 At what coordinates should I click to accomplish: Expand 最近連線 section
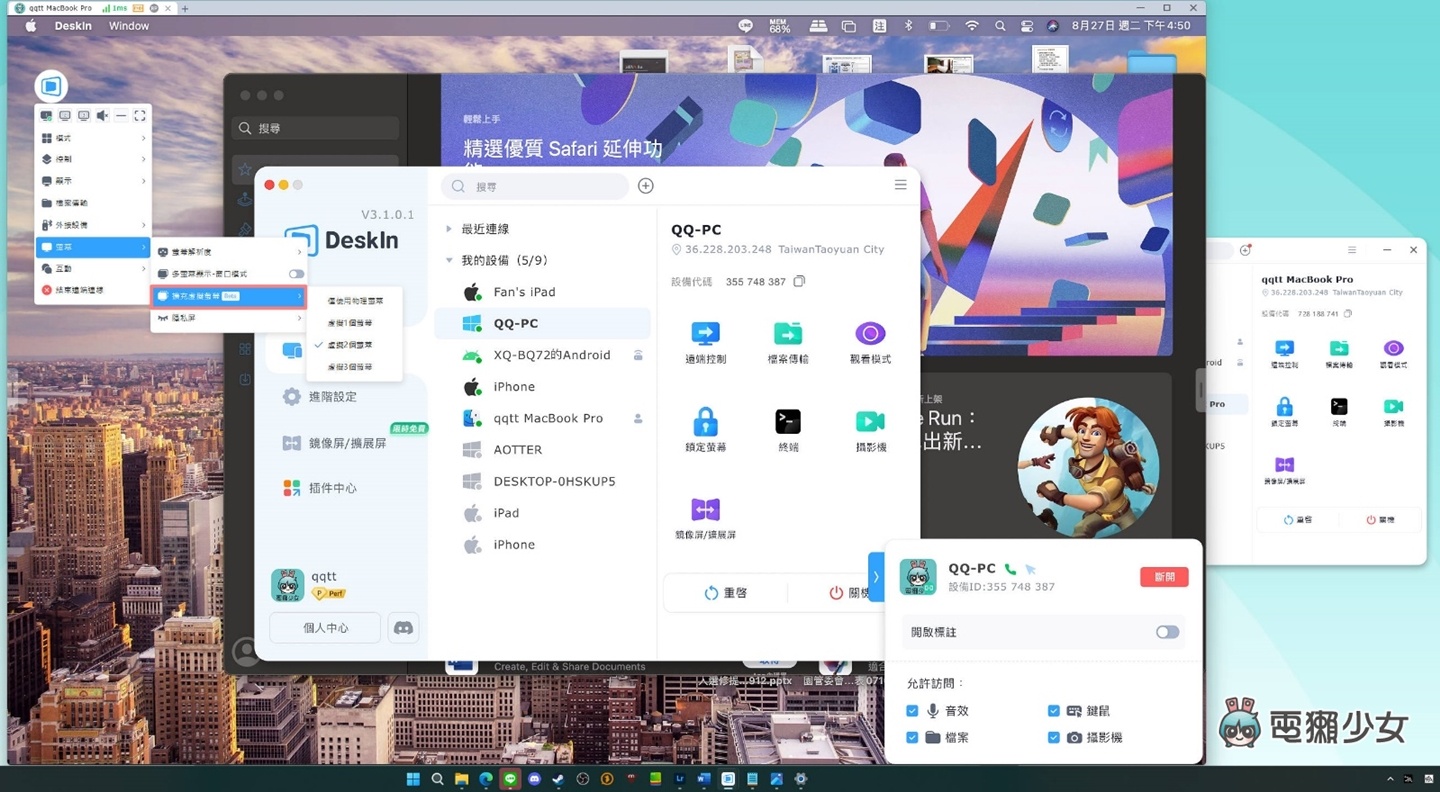(448, 229)
